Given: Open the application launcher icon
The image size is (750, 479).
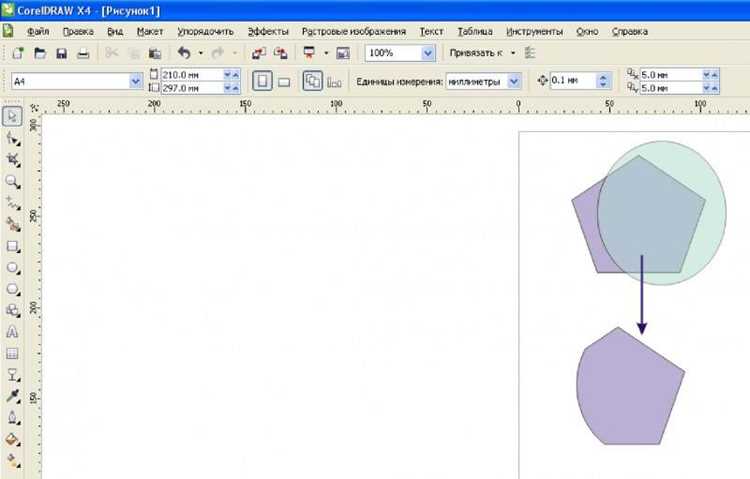Looking at the screenshot, I should click(309, 53).
